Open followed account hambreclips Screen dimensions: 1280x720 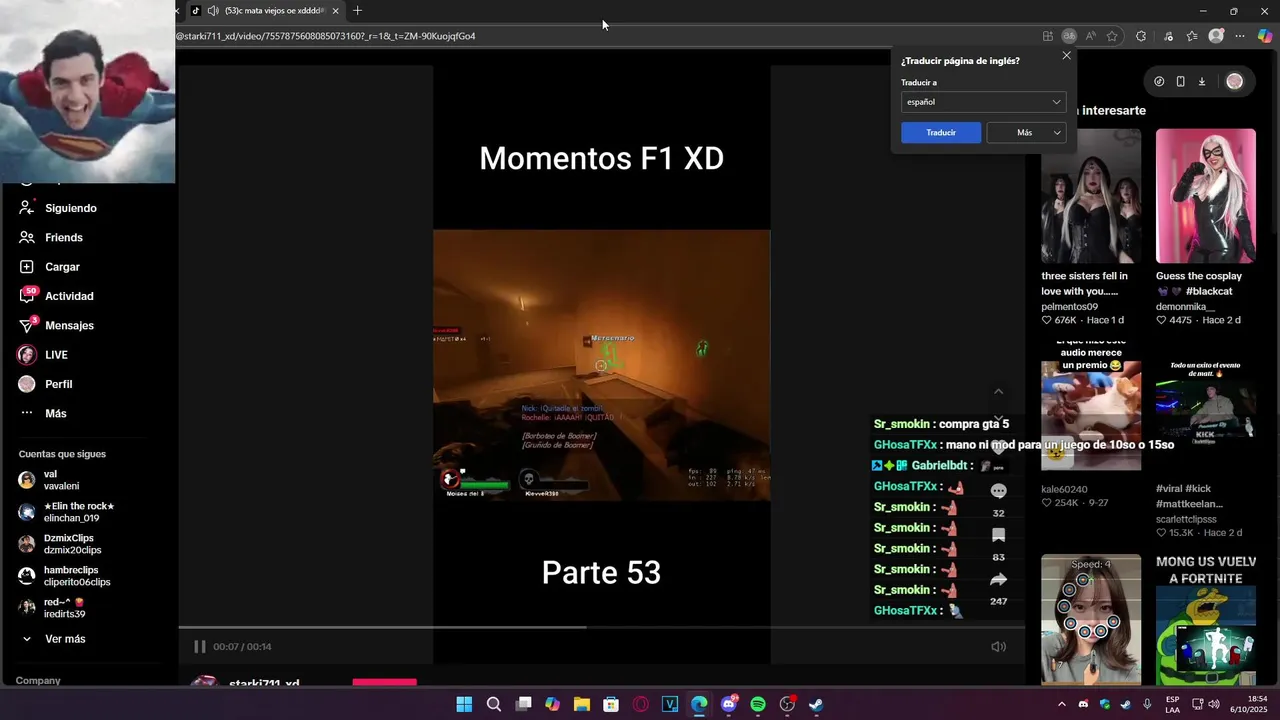click(64, 576)
